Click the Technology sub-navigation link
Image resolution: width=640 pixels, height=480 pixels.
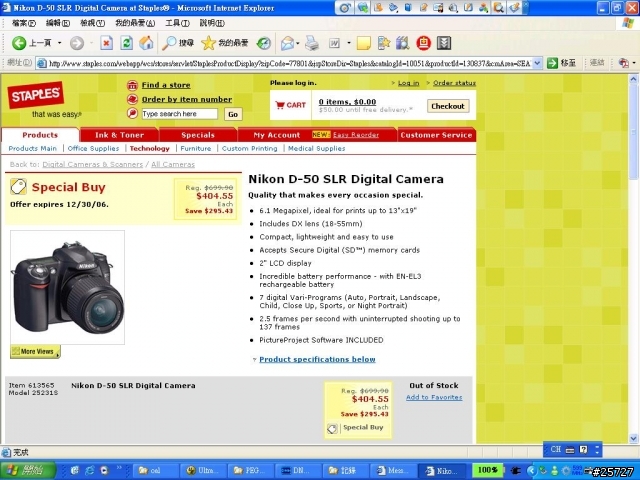click(x=149, y=148)
